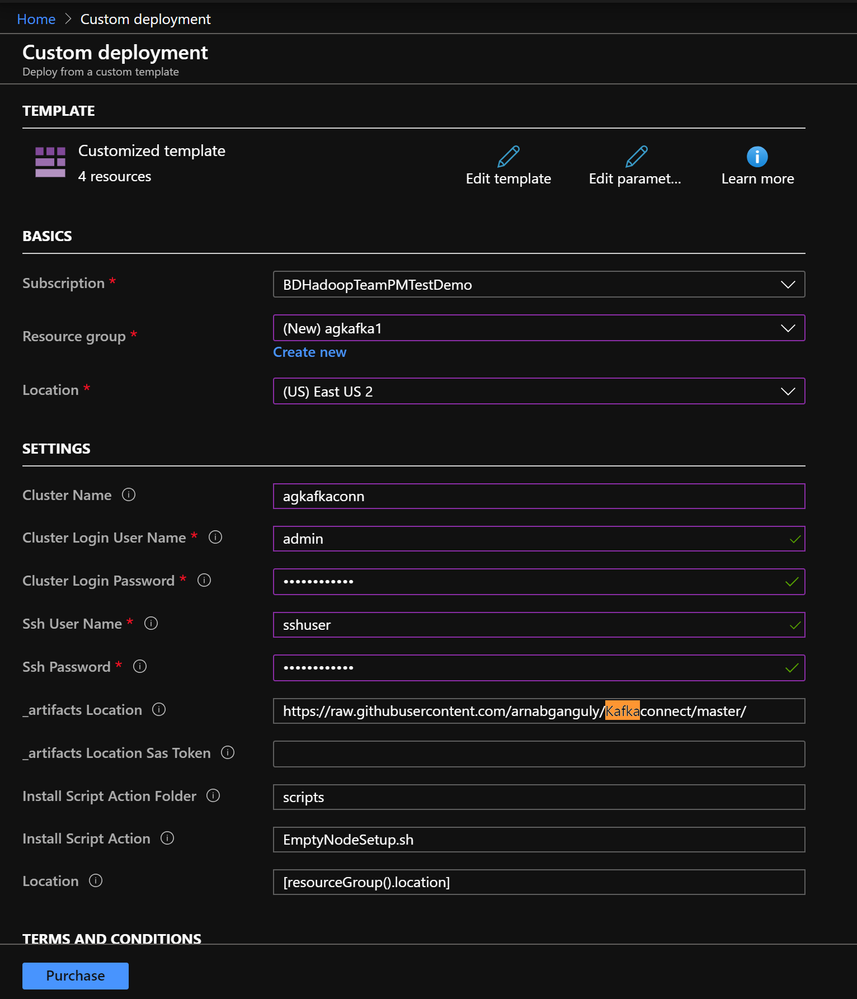Focus the Cluster Login User Name field
The width and height of the screenshot is (857, 999).
click(539, 539)
